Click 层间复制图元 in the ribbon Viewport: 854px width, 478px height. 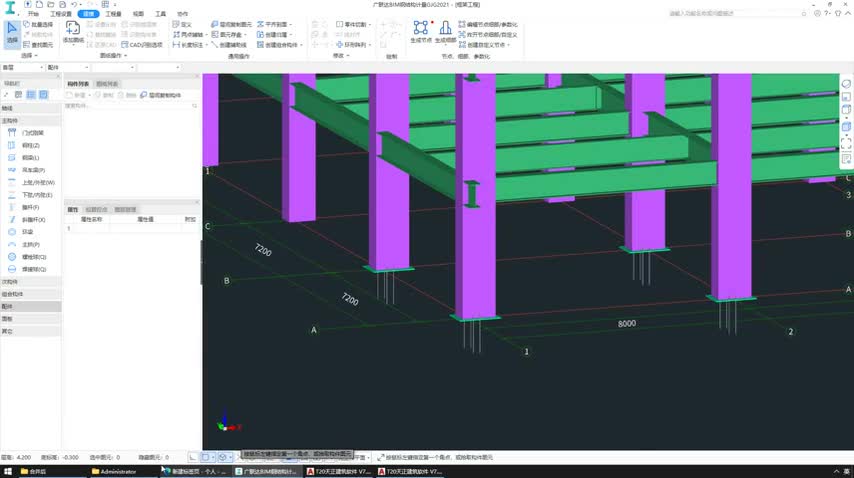tap(231, 24)
